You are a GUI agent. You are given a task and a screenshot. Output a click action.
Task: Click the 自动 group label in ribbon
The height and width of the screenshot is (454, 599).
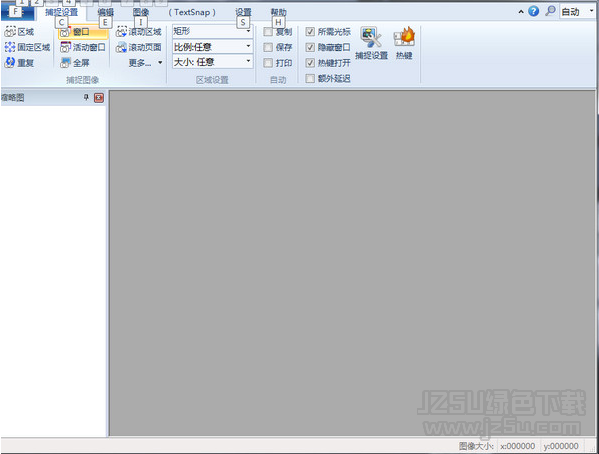click(x=278, y=80)
